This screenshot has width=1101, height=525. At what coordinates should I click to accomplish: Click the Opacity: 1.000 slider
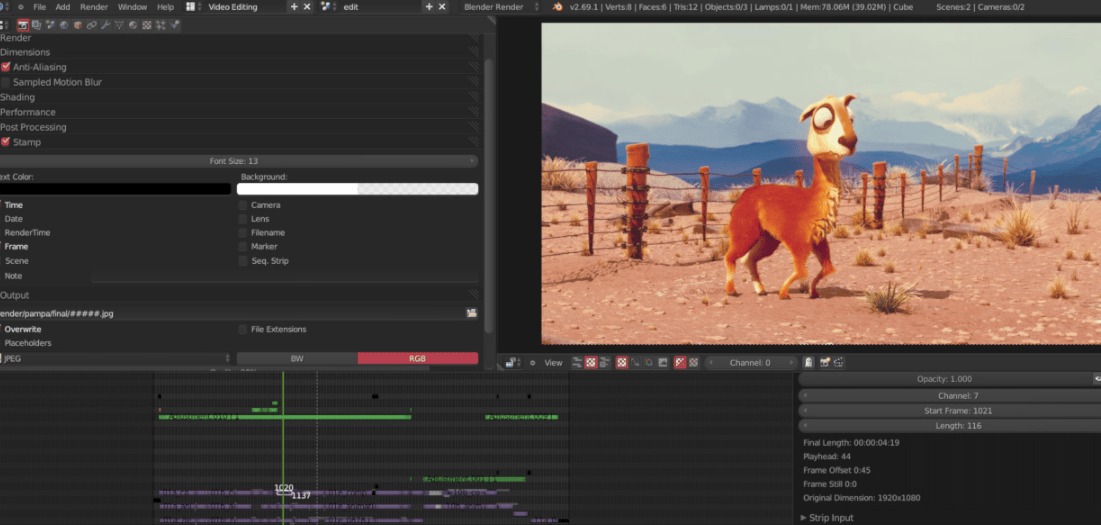coord(944,379)
